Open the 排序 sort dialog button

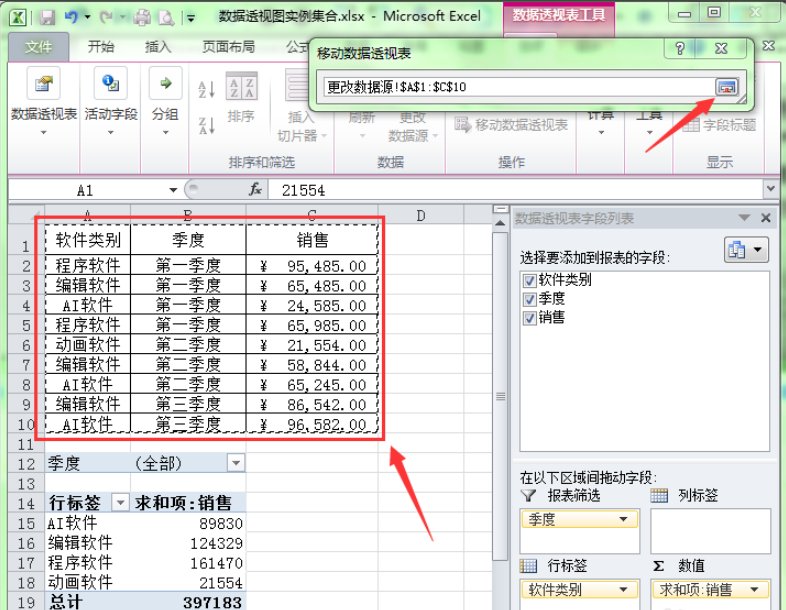pos(241,99)
